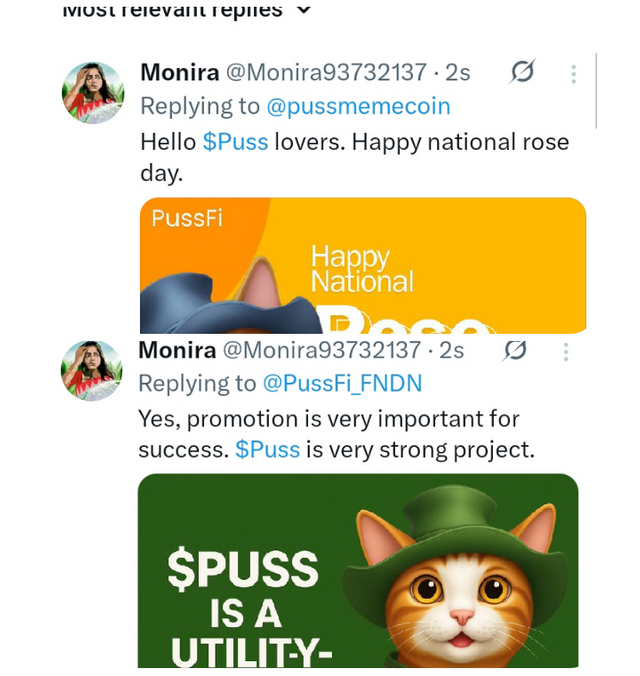This screenshot has width=640, height=676.
Task: Click the 2s timestamp on the rose day reply
Action: 459,73
